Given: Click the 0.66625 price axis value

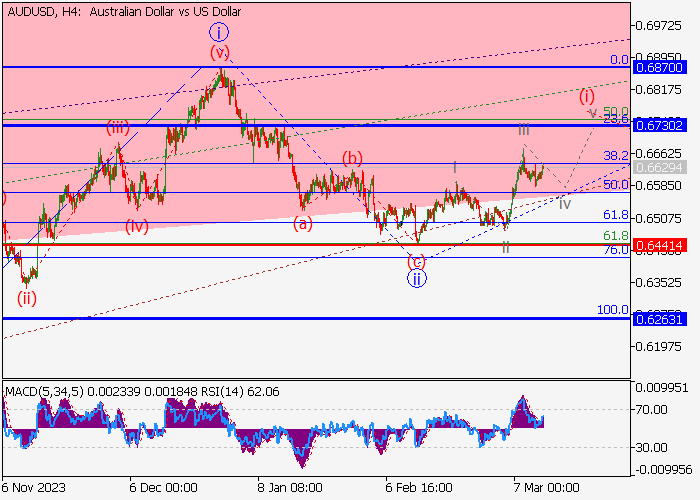Looking at the screenshot, I should 658,154.
